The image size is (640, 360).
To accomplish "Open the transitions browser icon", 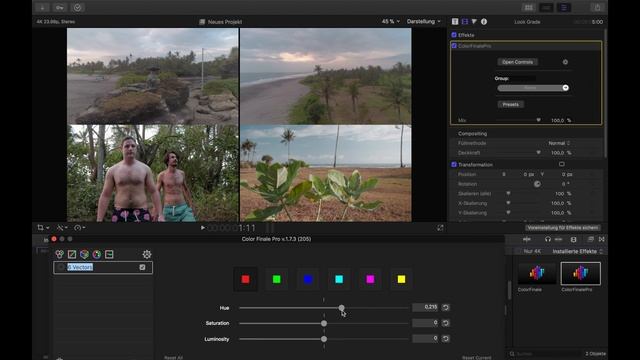I will pyautogui.click(x=602, y=239).
